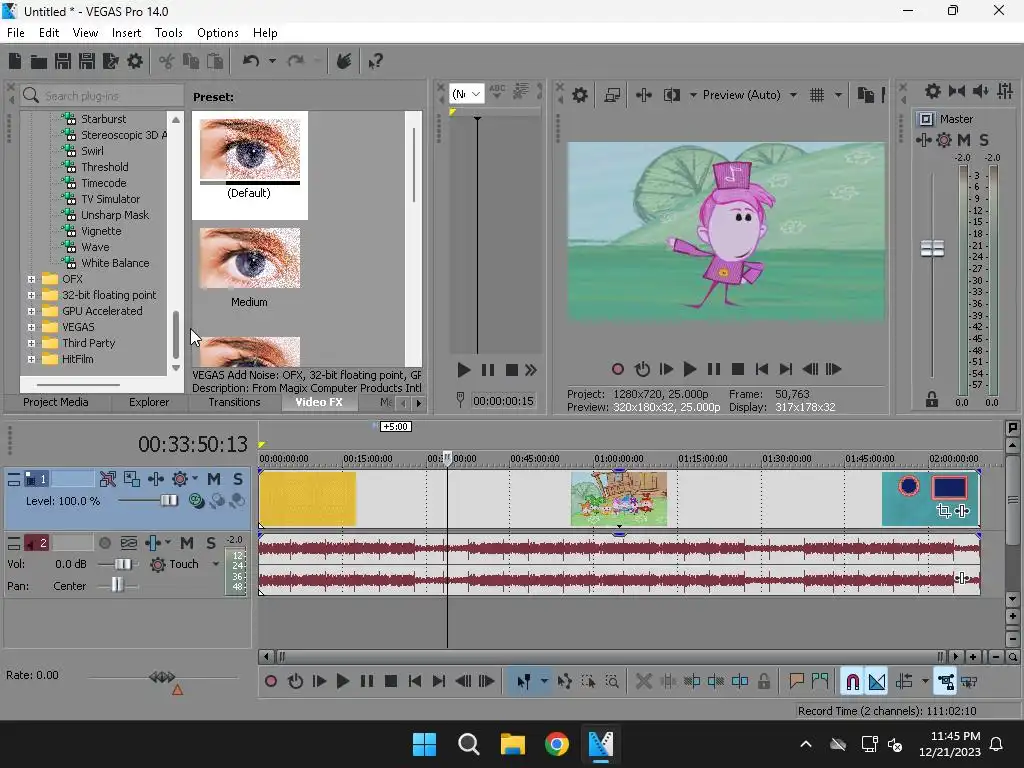Open video preview properties gear
The width and height of the screenshot is (1024, 768).
580,95
